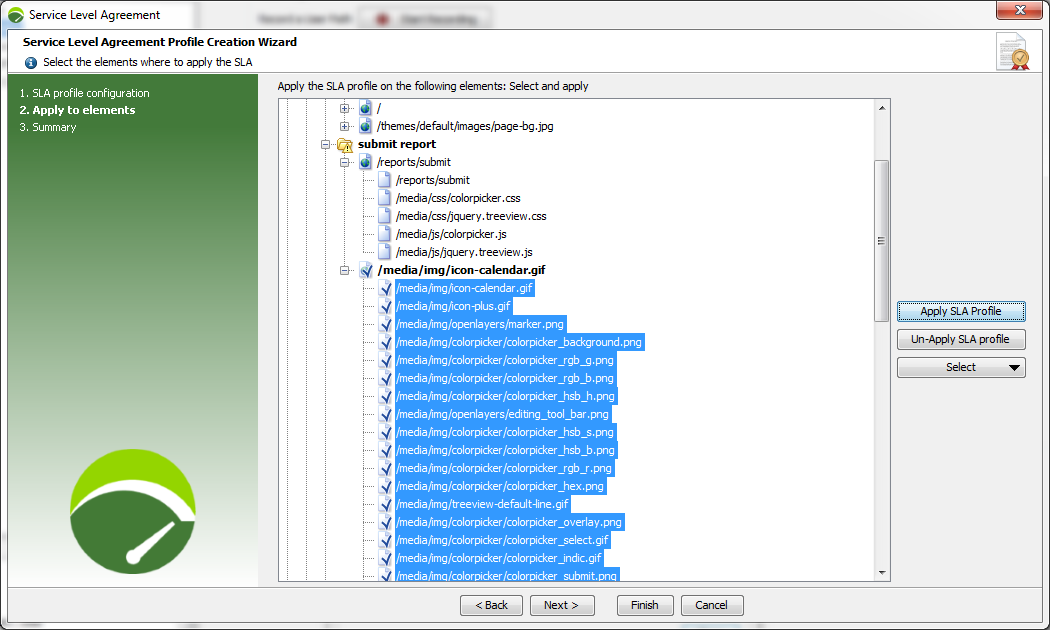
Task: Toggle check mark of colorpicker_rgb_g.png
Action: coord(385,361)
